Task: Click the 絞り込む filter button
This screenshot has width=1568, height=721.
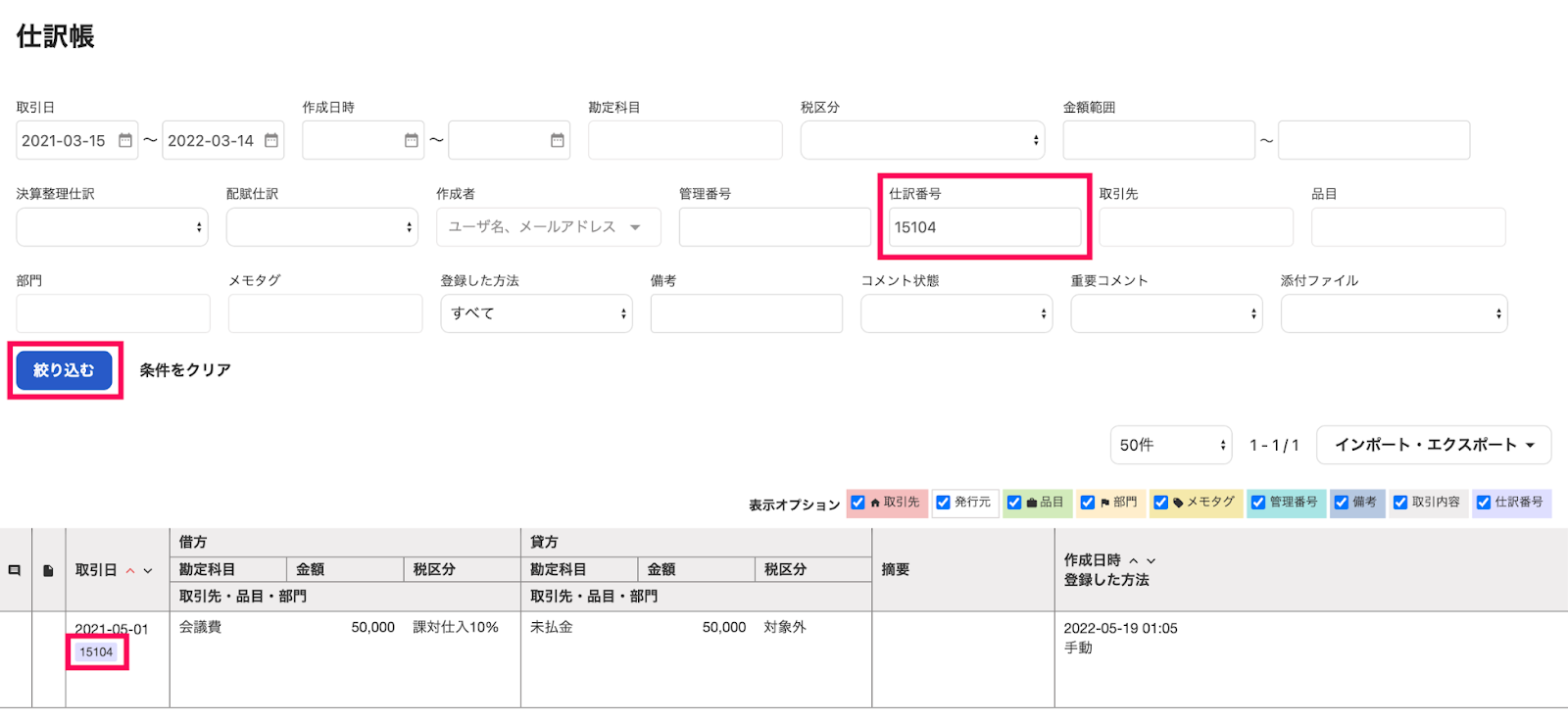Action: 64,370
